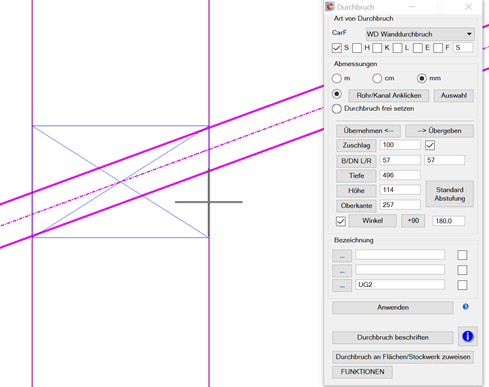Click the blue info icon button
Screen dimensions: 489x387
point(468,336)
